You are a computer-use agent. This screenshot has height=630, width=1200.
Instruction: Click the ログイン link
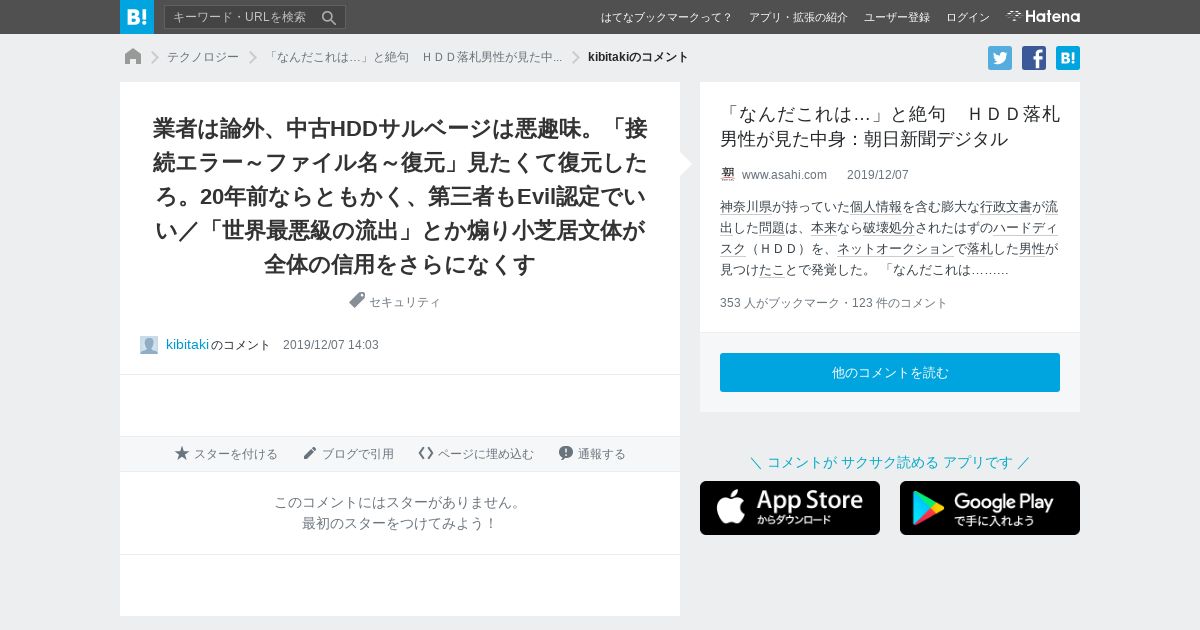968,17
